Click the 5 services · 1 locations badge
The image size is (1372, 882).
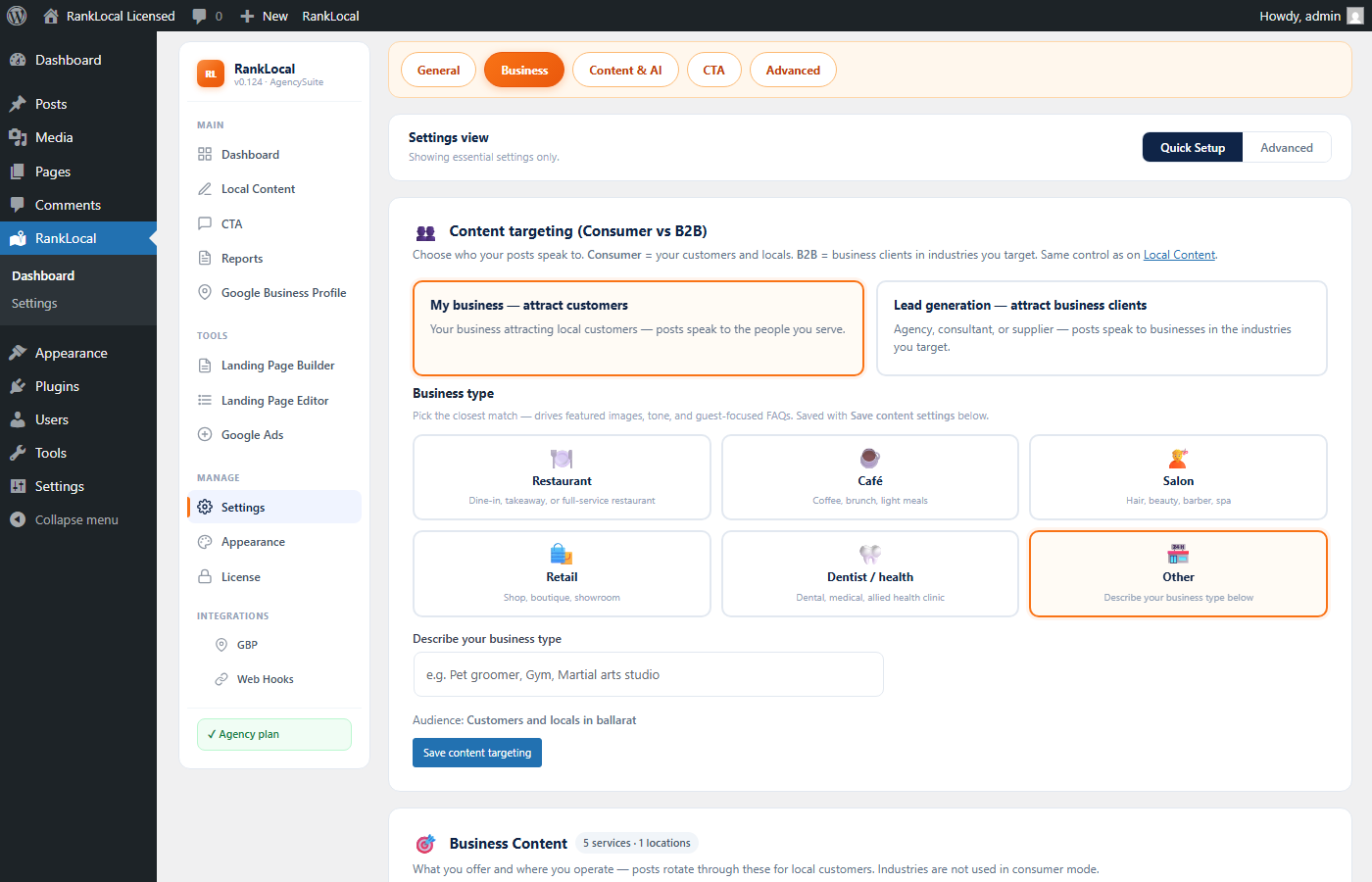[x=637, y=843]
